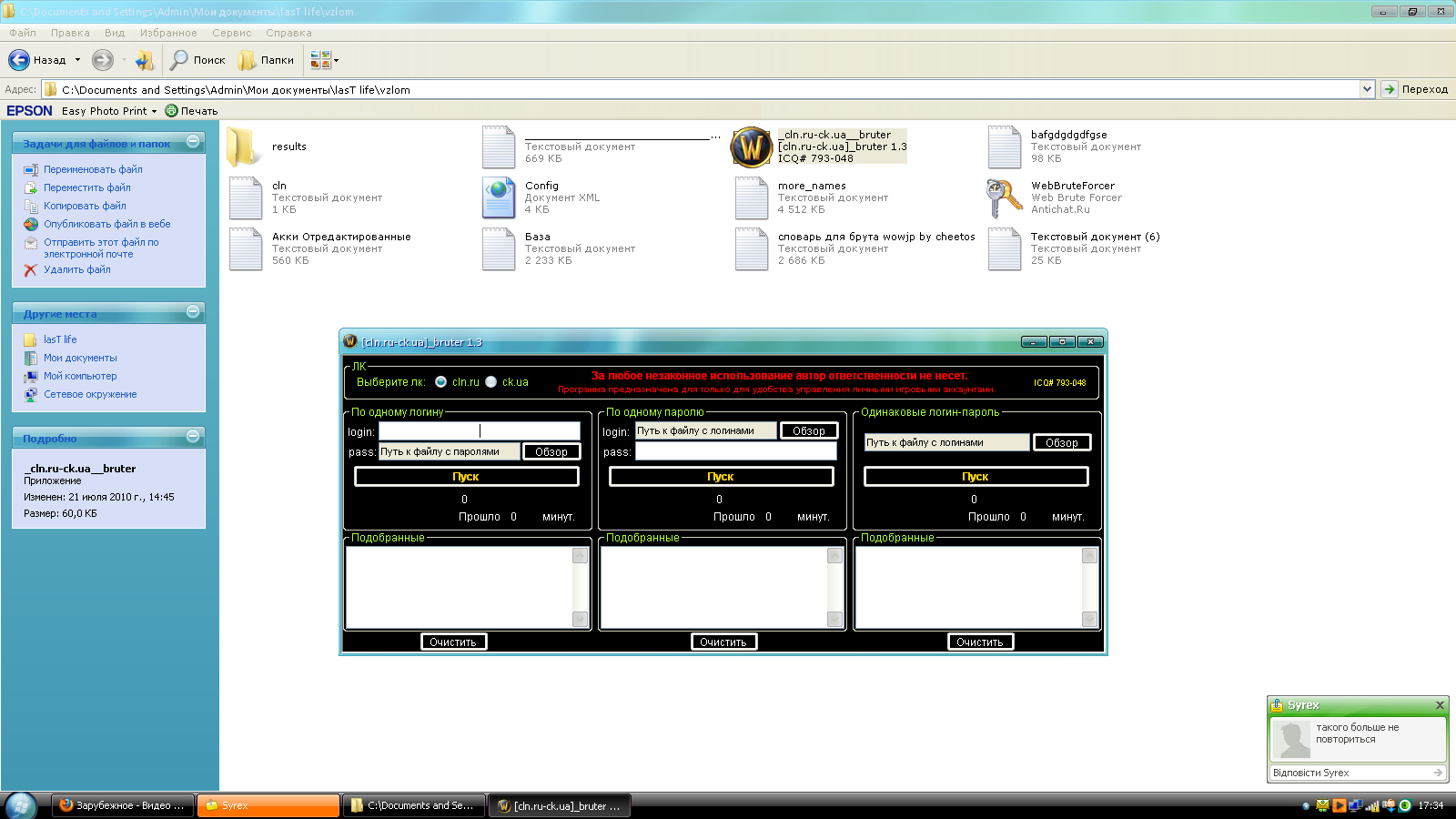Click pass field in По одному паролю
This screenshot has height=819, width=1456.
[x=735, y=451]
